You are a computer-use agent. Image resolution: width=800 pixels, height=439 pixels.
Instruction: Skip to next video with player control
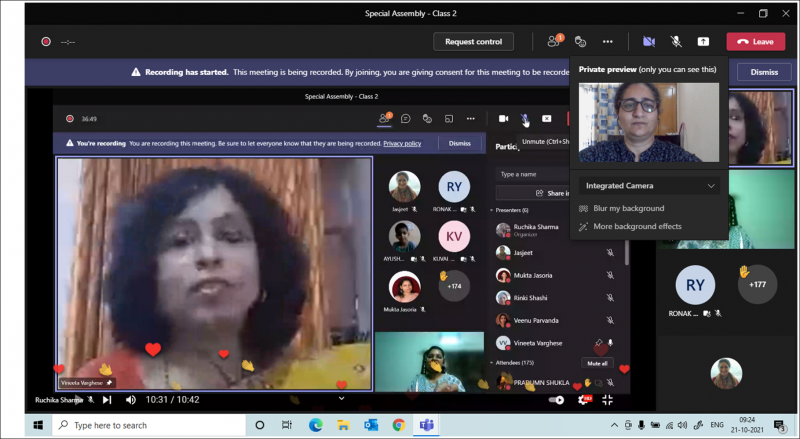[x=107, y=400]
